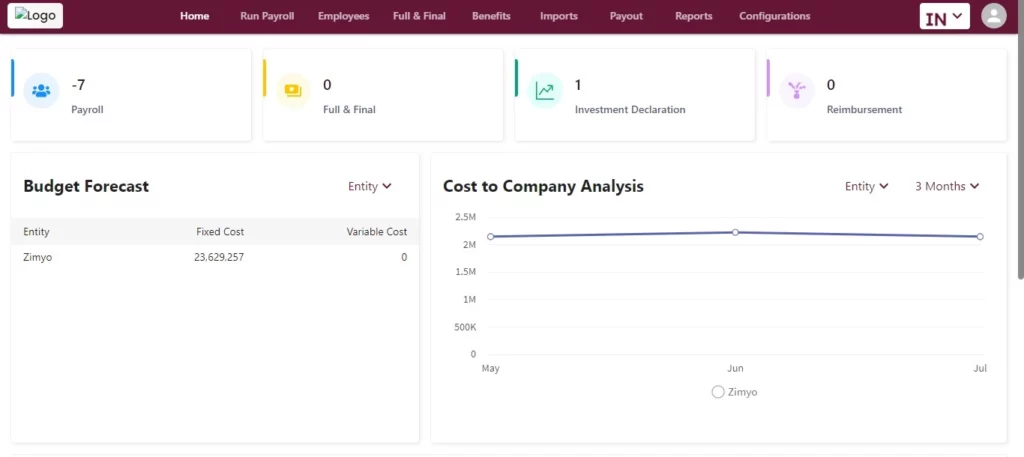Viewport: 1024px width, 457px height.
Task: Click the page vertical scrollbar
Action: (x=1020, y=140)
